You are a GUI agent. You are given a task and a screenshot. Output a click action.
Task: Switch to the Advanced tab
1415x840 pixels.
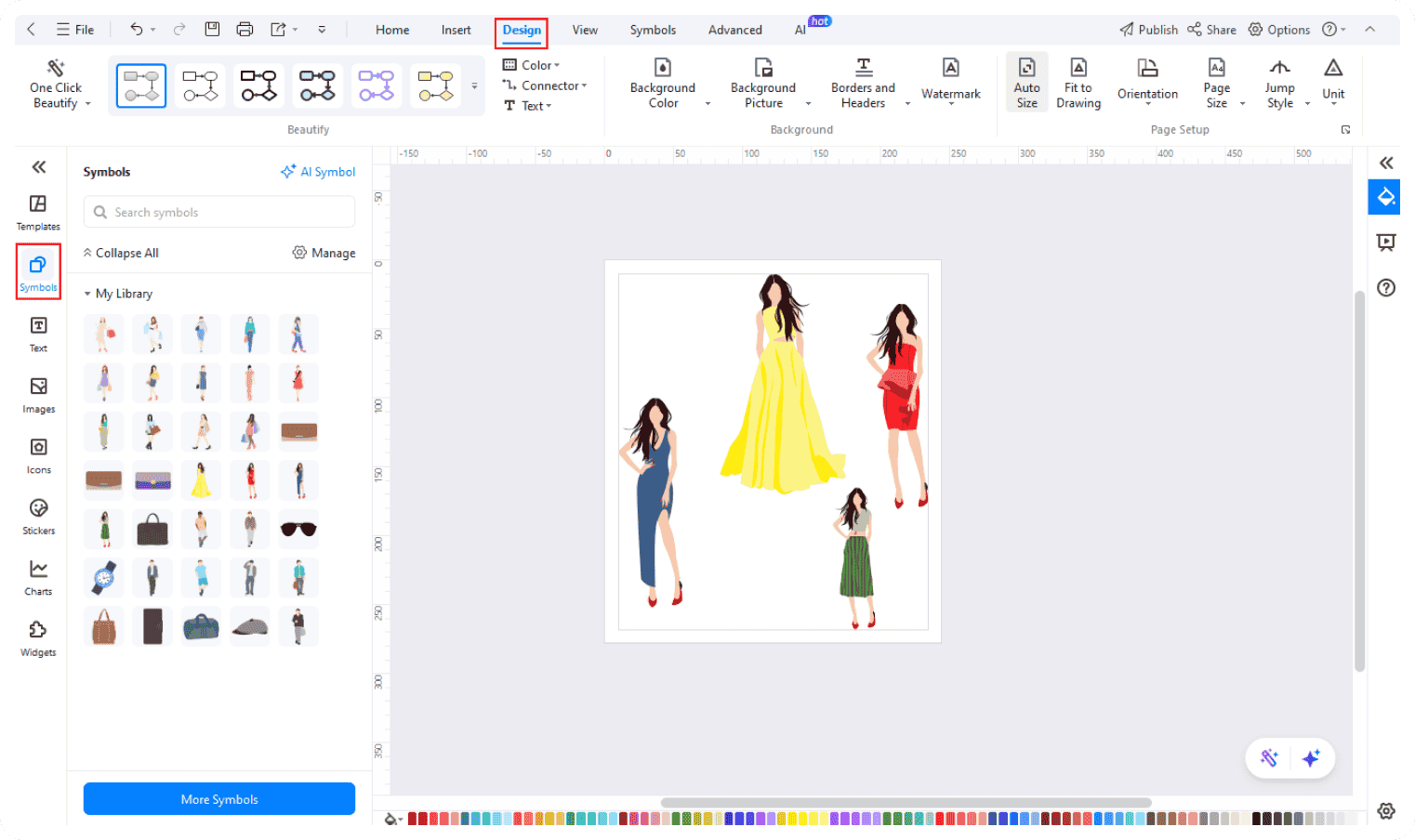(x=735, y=30)
